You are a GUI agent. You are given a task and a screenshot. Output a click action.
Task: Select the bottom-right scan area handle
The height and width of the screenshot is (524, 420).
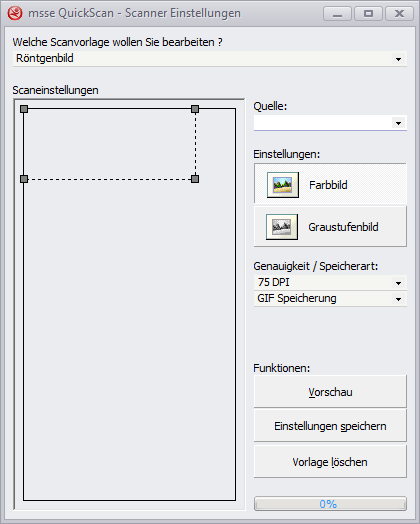tap(195, 179)
